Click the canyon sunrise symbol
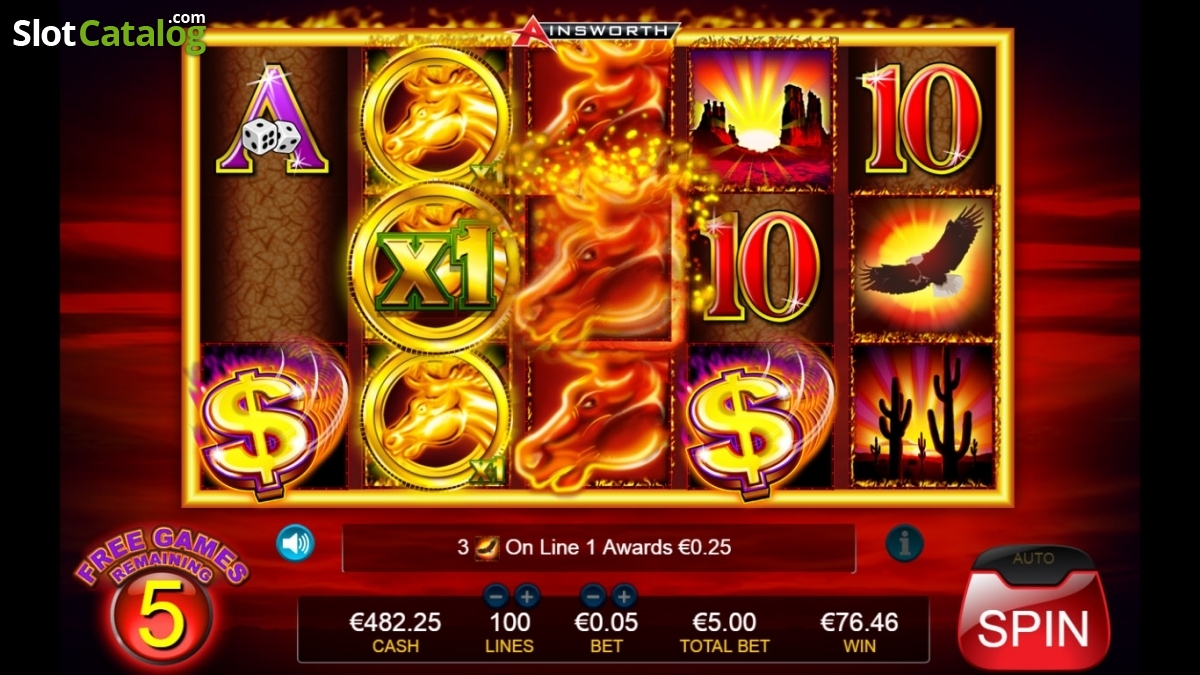The width and height of the screenshot is (1200, 675). (x=760, y=118)
